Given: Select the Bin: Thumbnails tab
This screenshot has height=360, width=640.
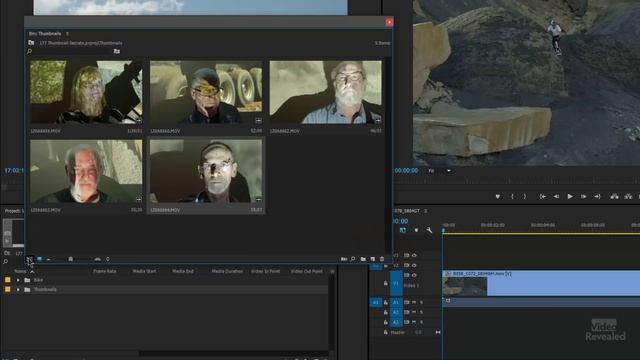Looking at the screenshot, I should pyautogui.click(x=45, y=33).
